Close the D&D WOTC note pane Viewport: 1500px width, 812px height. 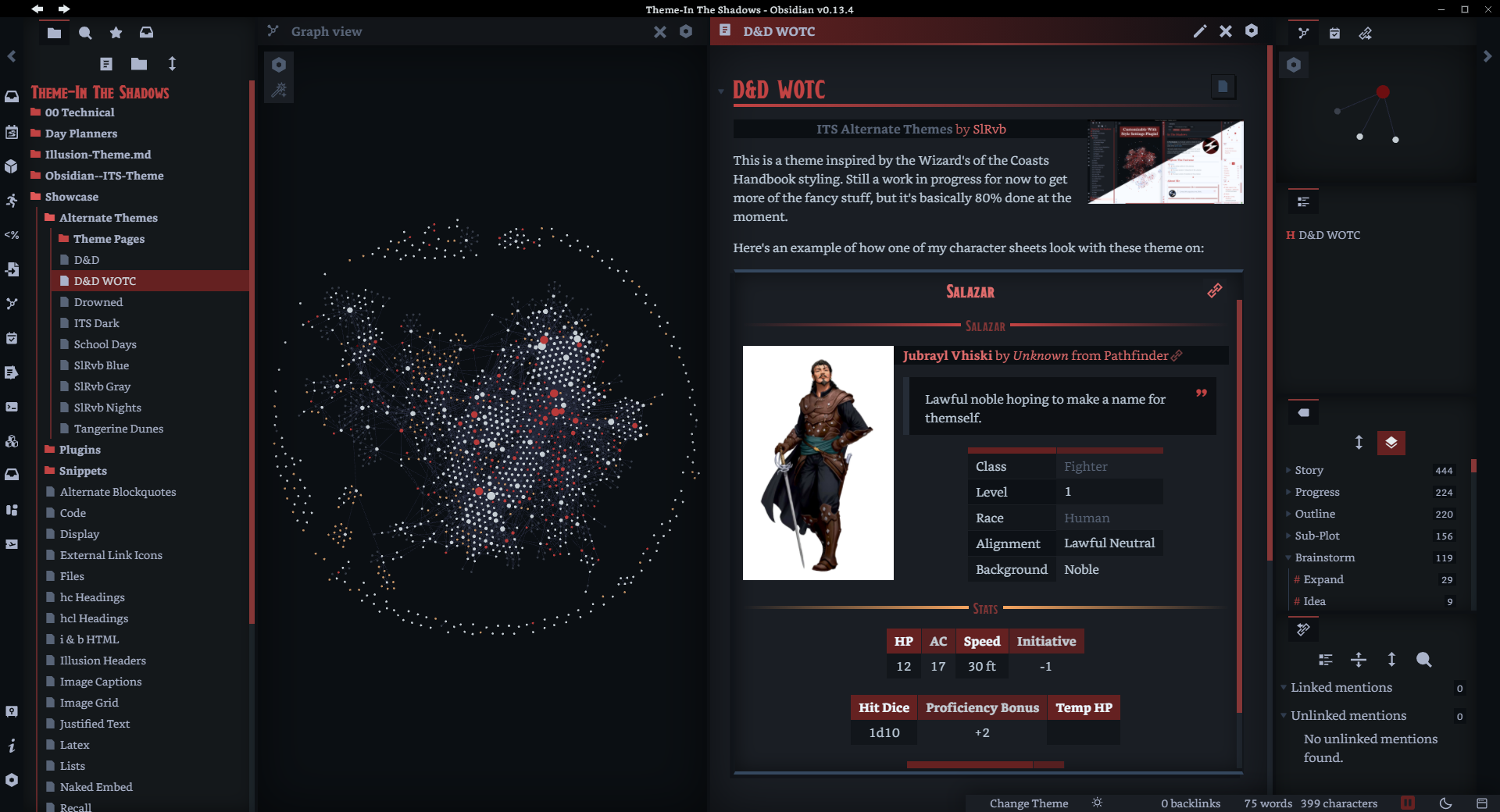[1226, 31]
